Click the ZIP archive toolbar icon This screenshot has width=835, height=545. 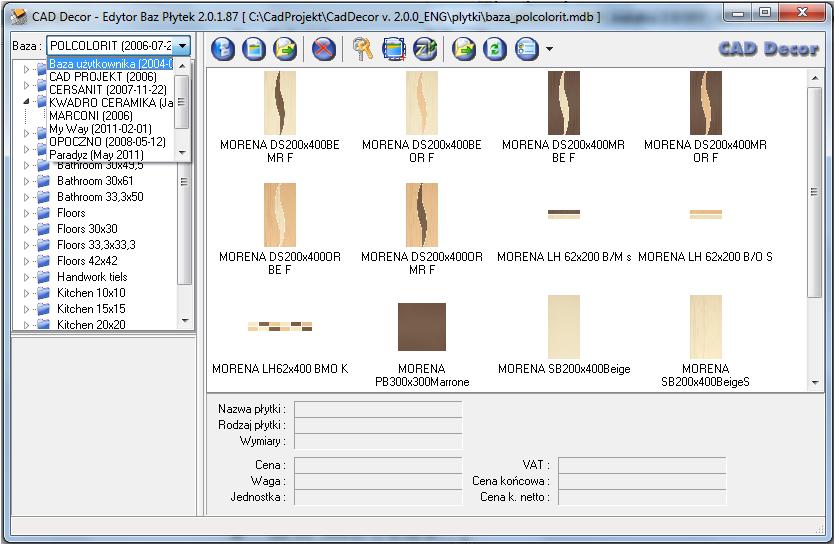click(425, 49)
